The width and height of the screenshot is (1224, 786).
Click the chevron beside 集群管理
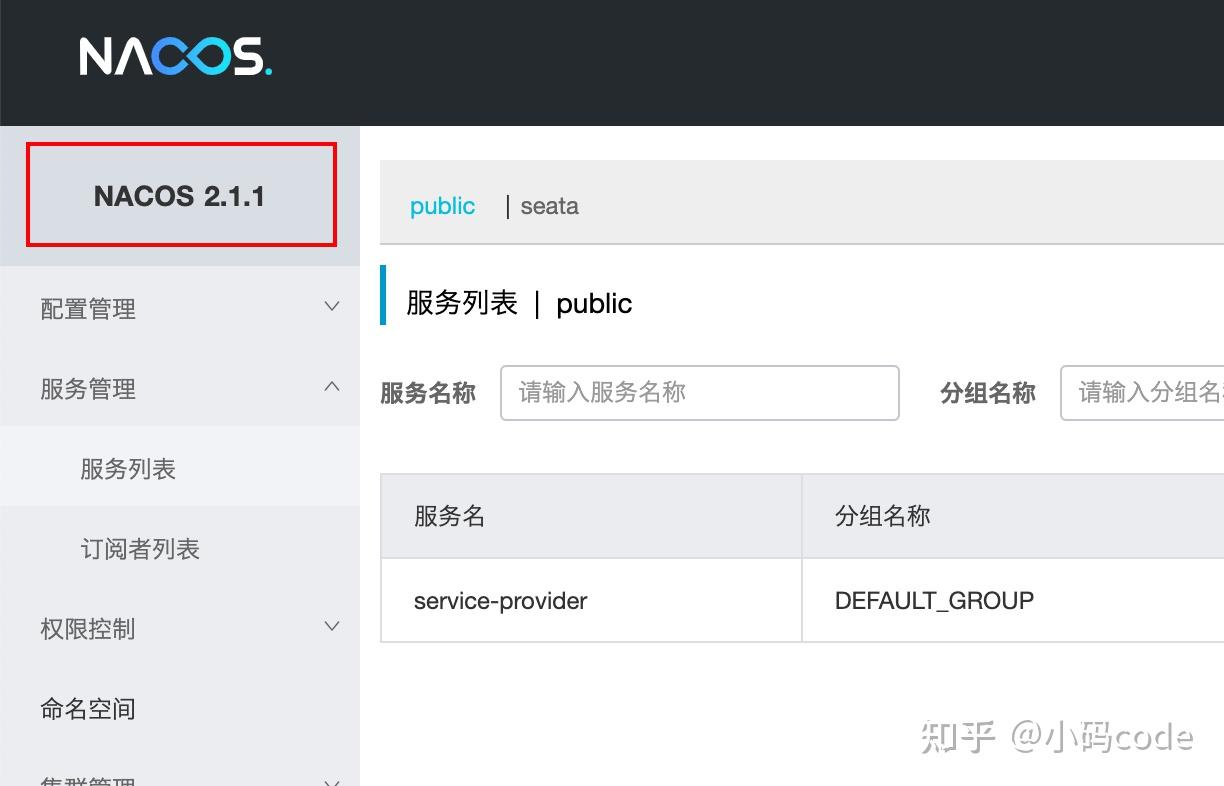pos(331,779)
